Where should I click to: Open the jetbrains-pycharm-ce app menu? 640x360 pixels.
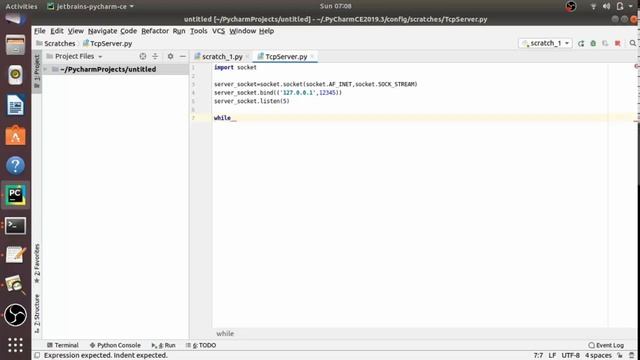(91, 6)
